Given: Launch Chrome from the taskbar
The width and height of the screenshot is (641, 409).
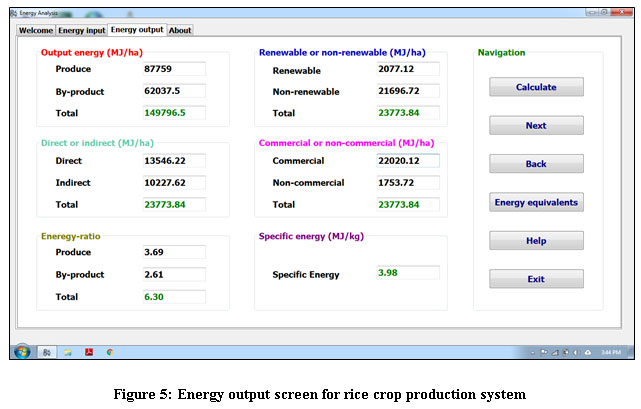Looking at the screenshot, I should (109, 352).
